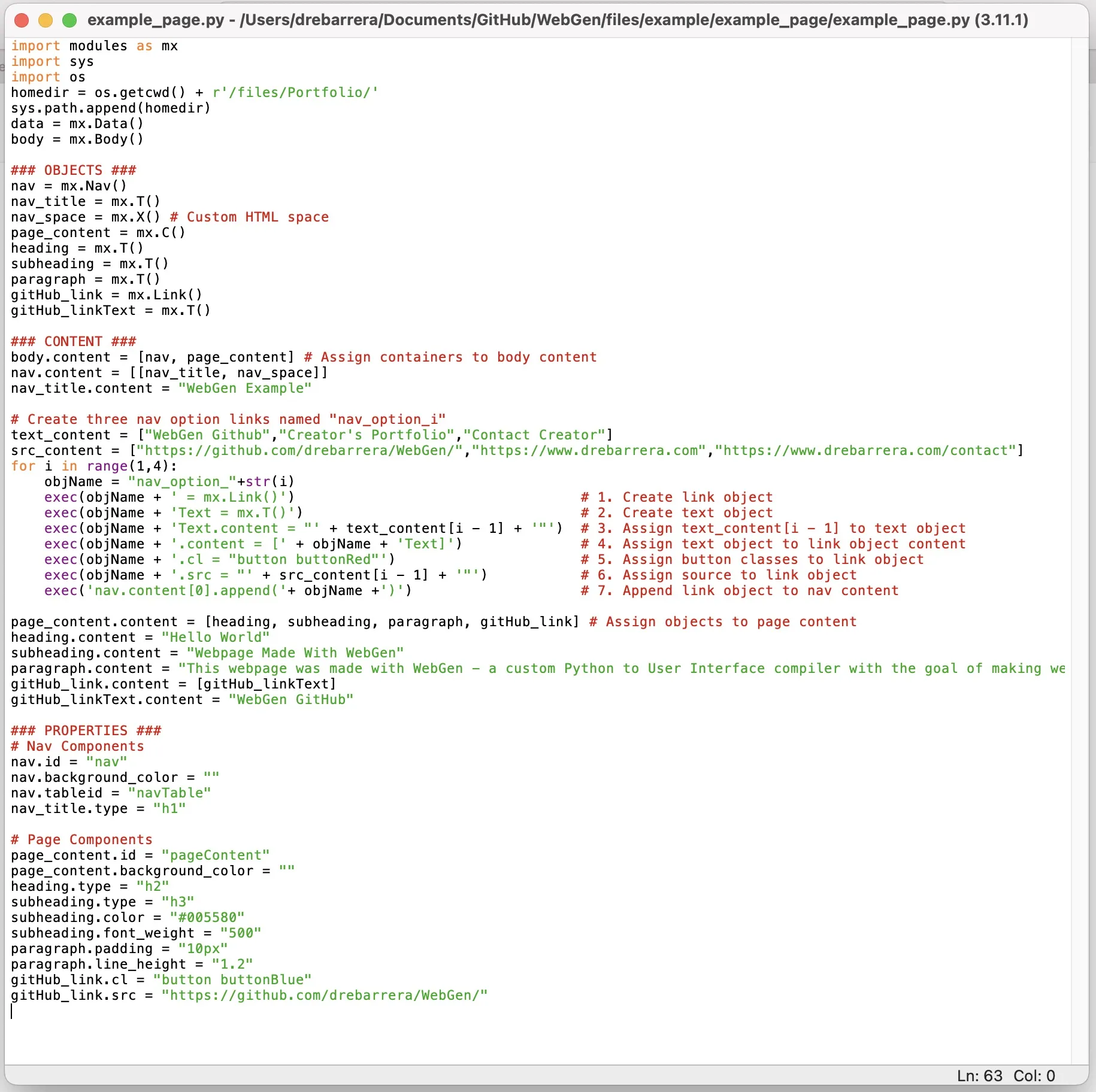Screen dimensions: 1096x1092
Task: Click the vertical scrollbar on the right
Action: [x=1079, y=539]
